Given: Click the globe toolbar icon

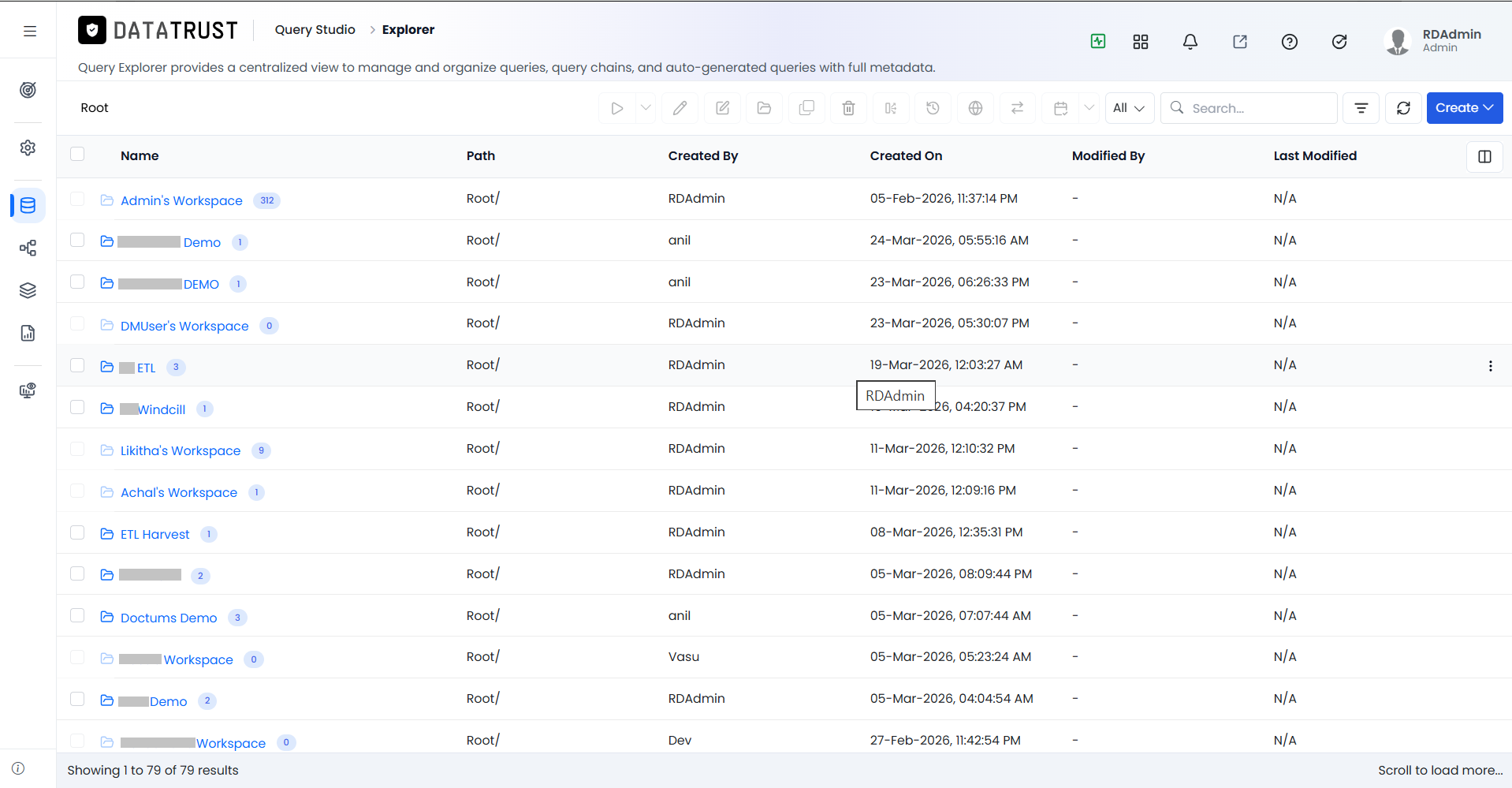Looking at the screenshot, I should tap(975, 108).
